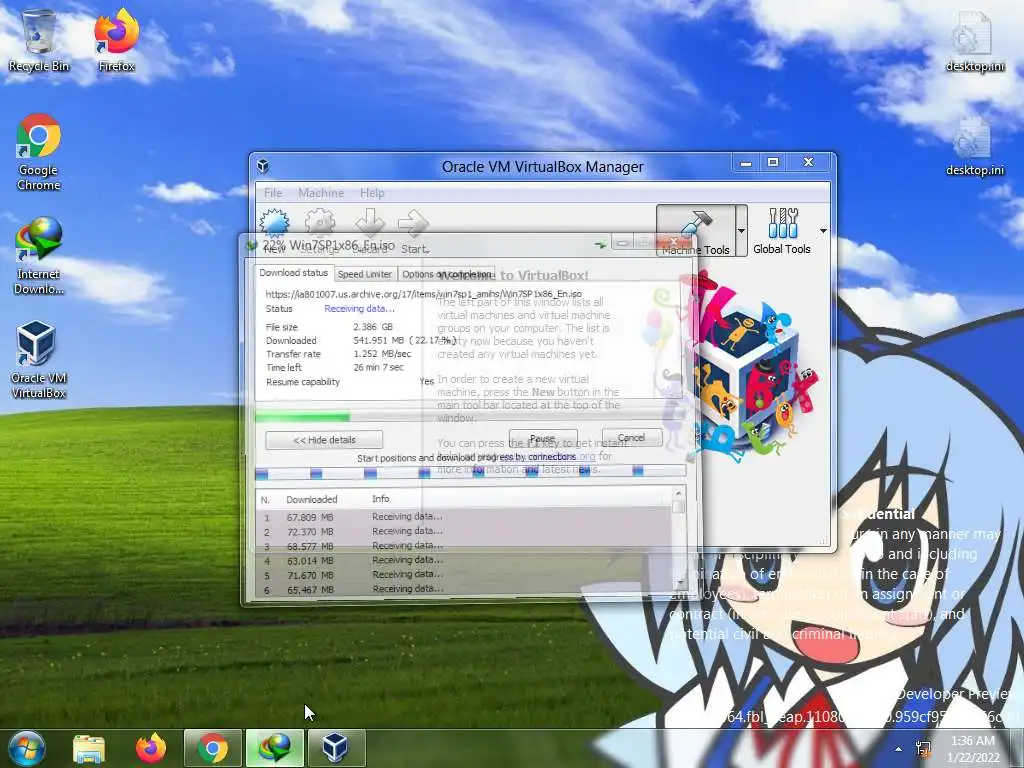Image resolution: width=1024 pixels, height=768 pixels.
Task: Switch to the Download status tab
Action: [x=293, y=273]
